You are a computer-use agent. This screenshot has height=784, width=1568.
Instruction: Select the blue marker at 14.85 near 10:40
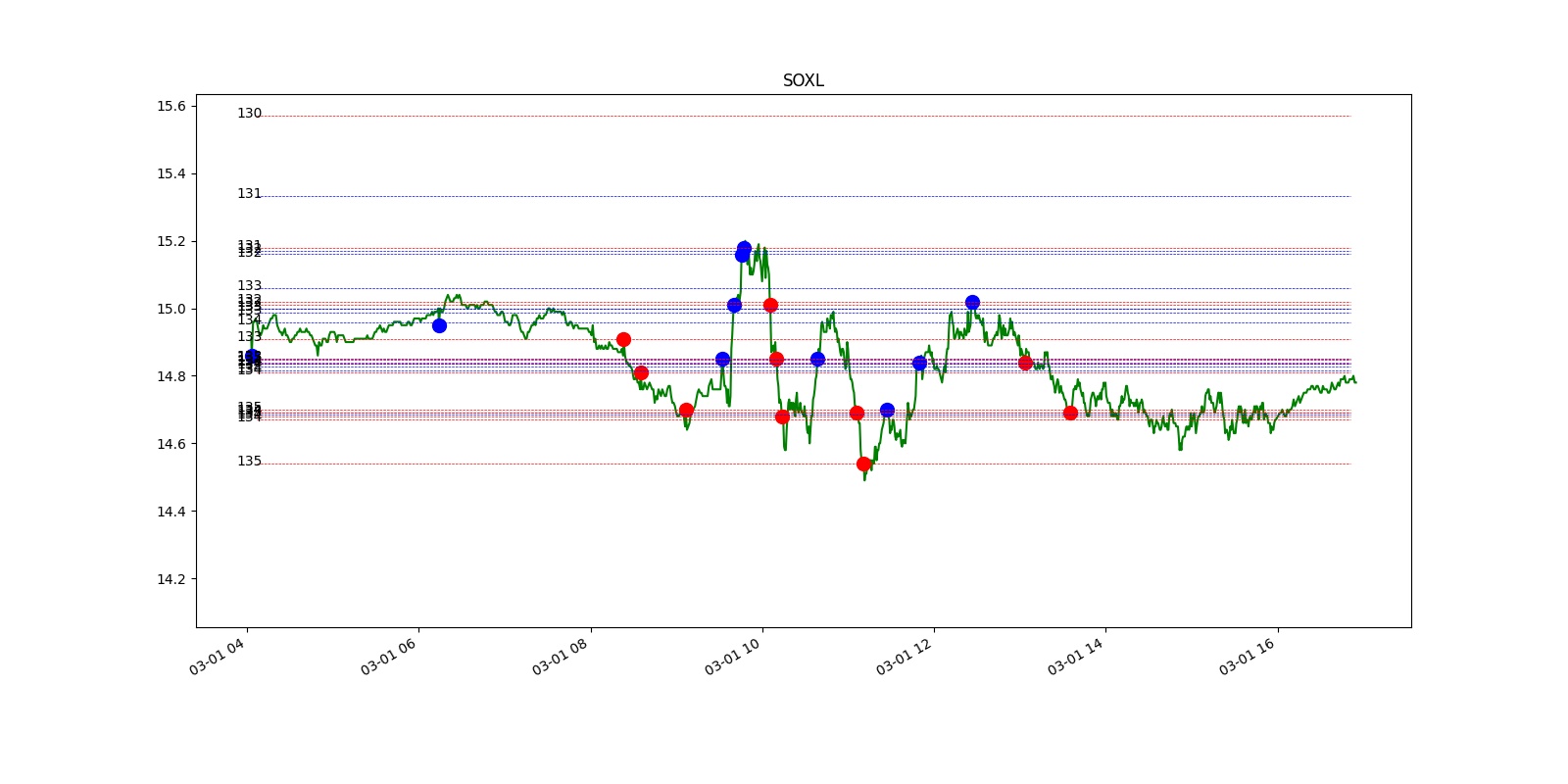pos(817,359)
